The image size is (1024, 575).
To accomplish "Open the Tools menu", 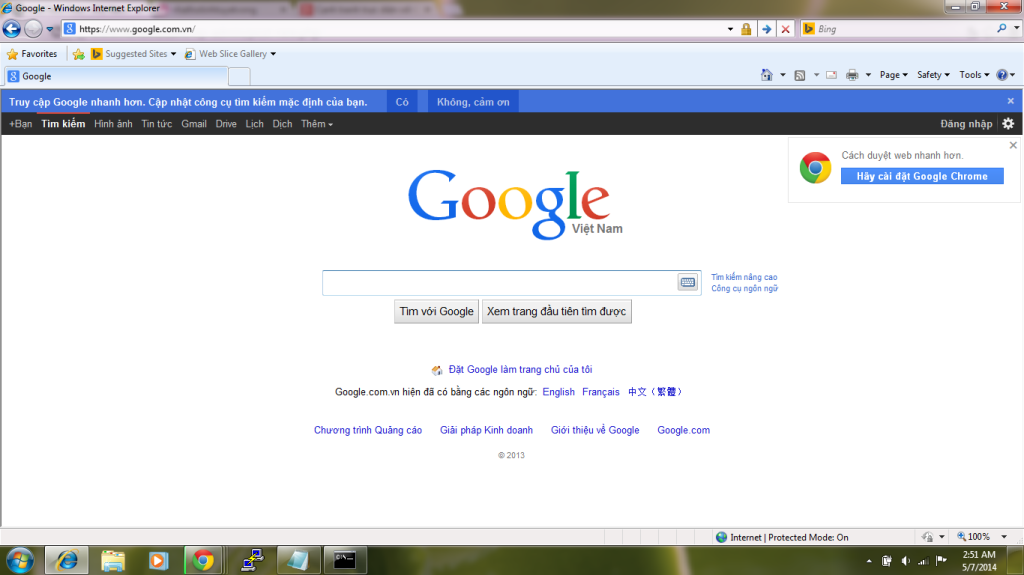I will coord(974,75).
